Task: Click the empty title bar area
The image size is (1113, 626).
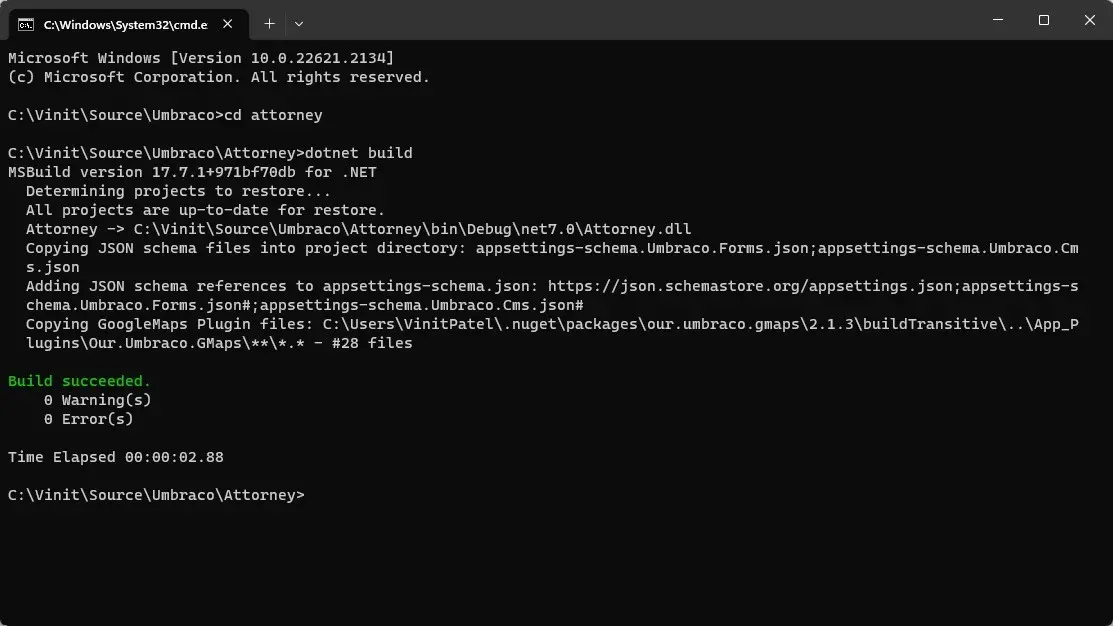Action: pos(640,20)
